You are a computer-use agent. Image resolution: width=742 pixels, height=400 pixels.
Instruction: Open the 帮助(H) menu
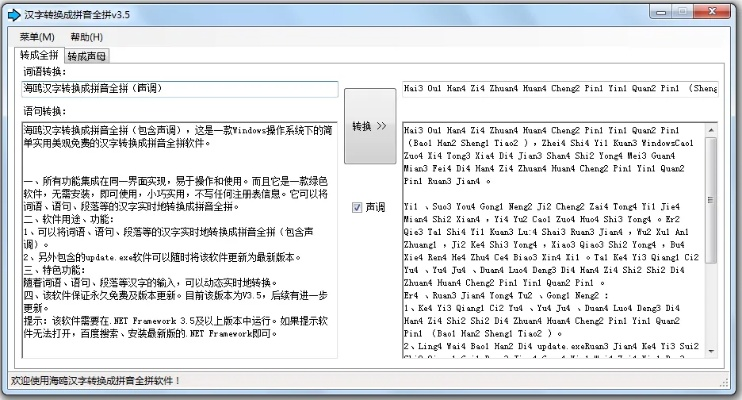point(86,36)
